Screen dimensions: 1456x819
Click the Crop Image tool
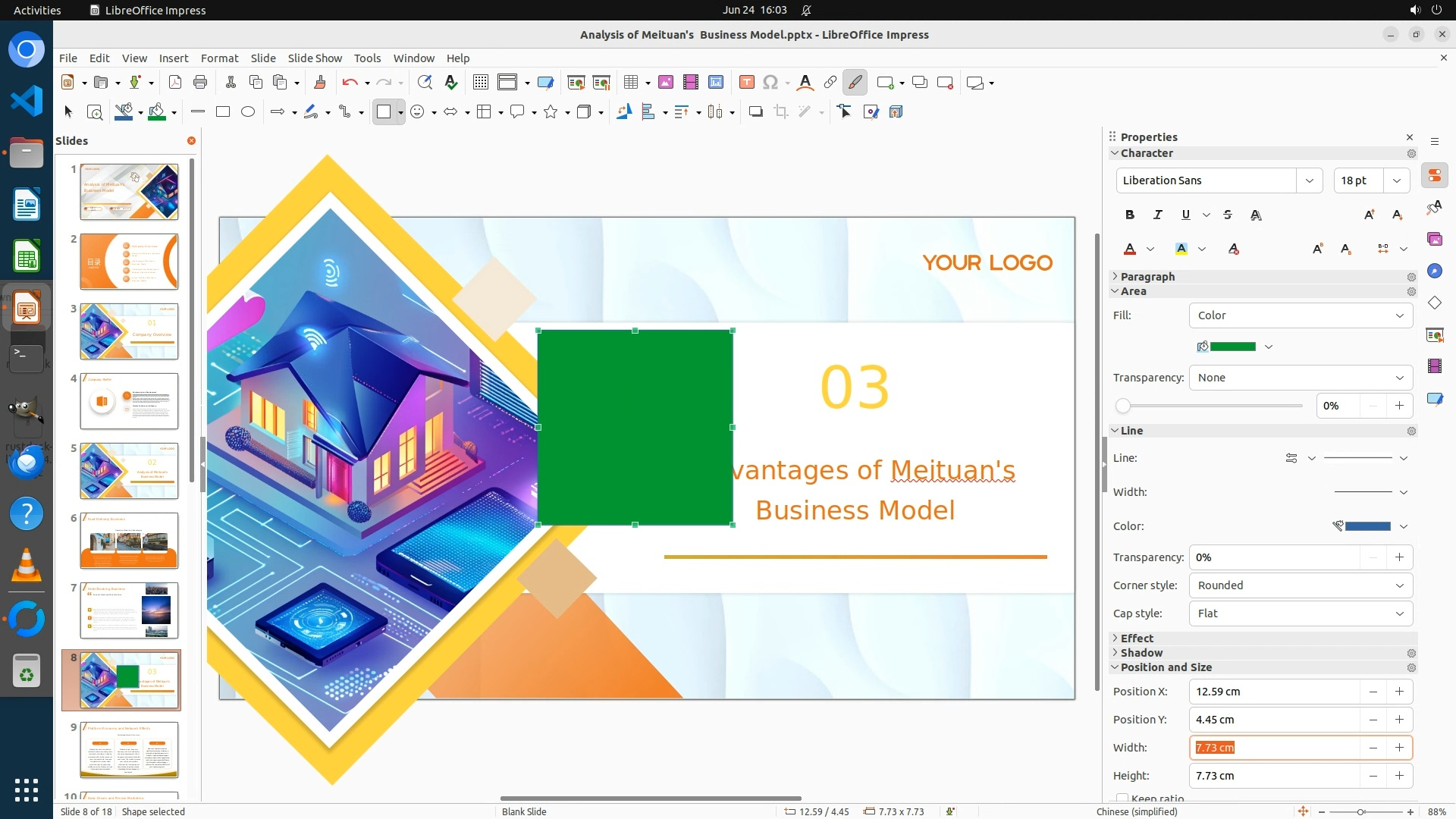click(x=780, y=111)
